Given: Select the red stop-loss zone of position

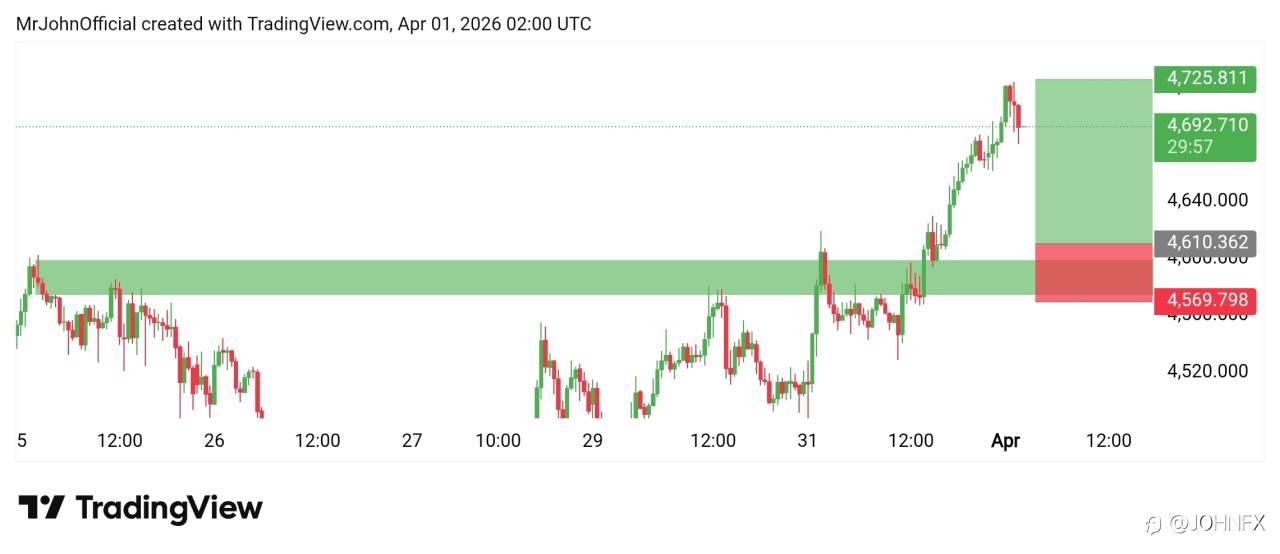Looking at the screenshot, I should coord(1093,272).
